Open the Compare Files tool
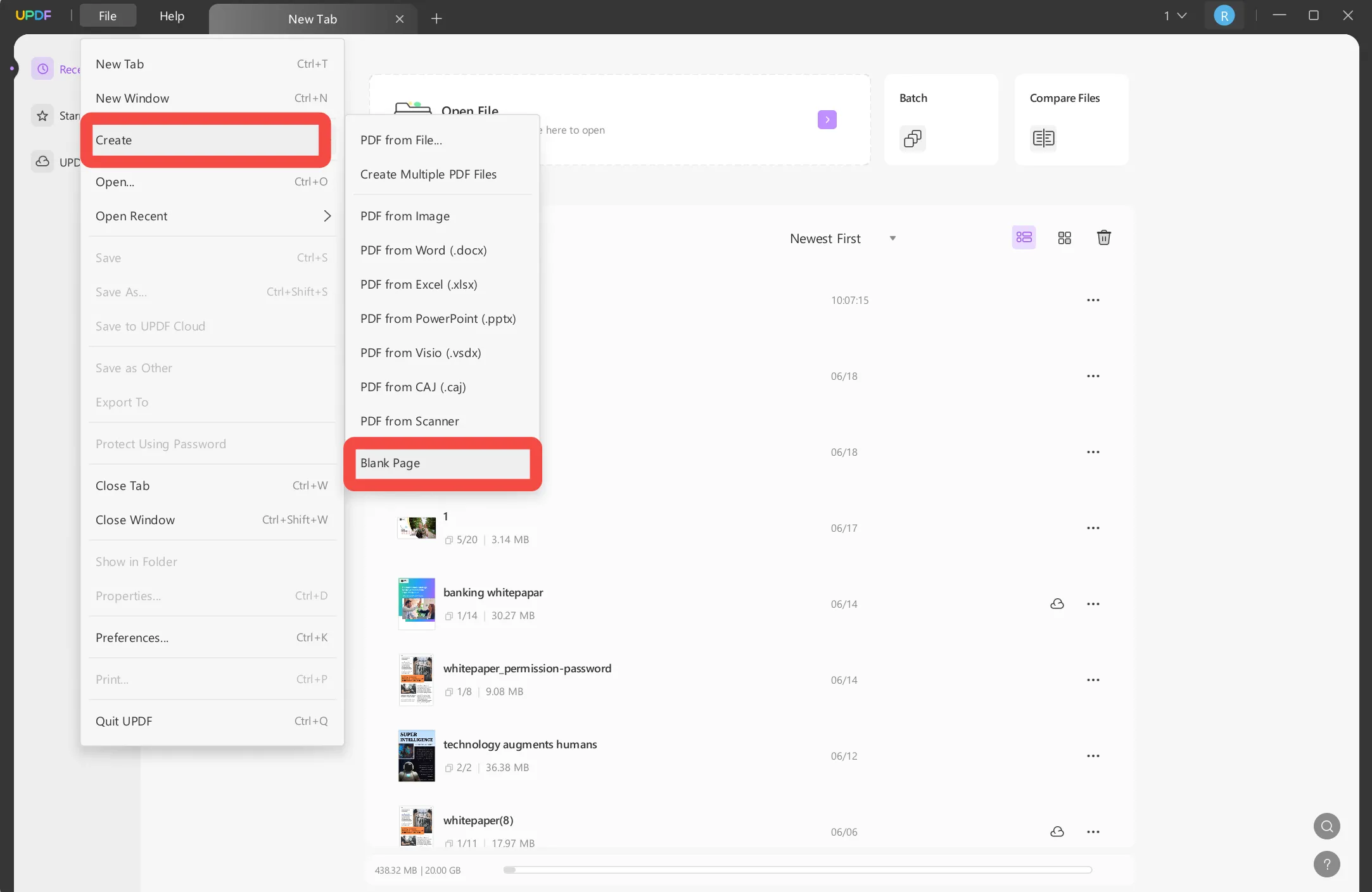Viewport: 1372px width, 892px height. click(x=1071, y=119)
